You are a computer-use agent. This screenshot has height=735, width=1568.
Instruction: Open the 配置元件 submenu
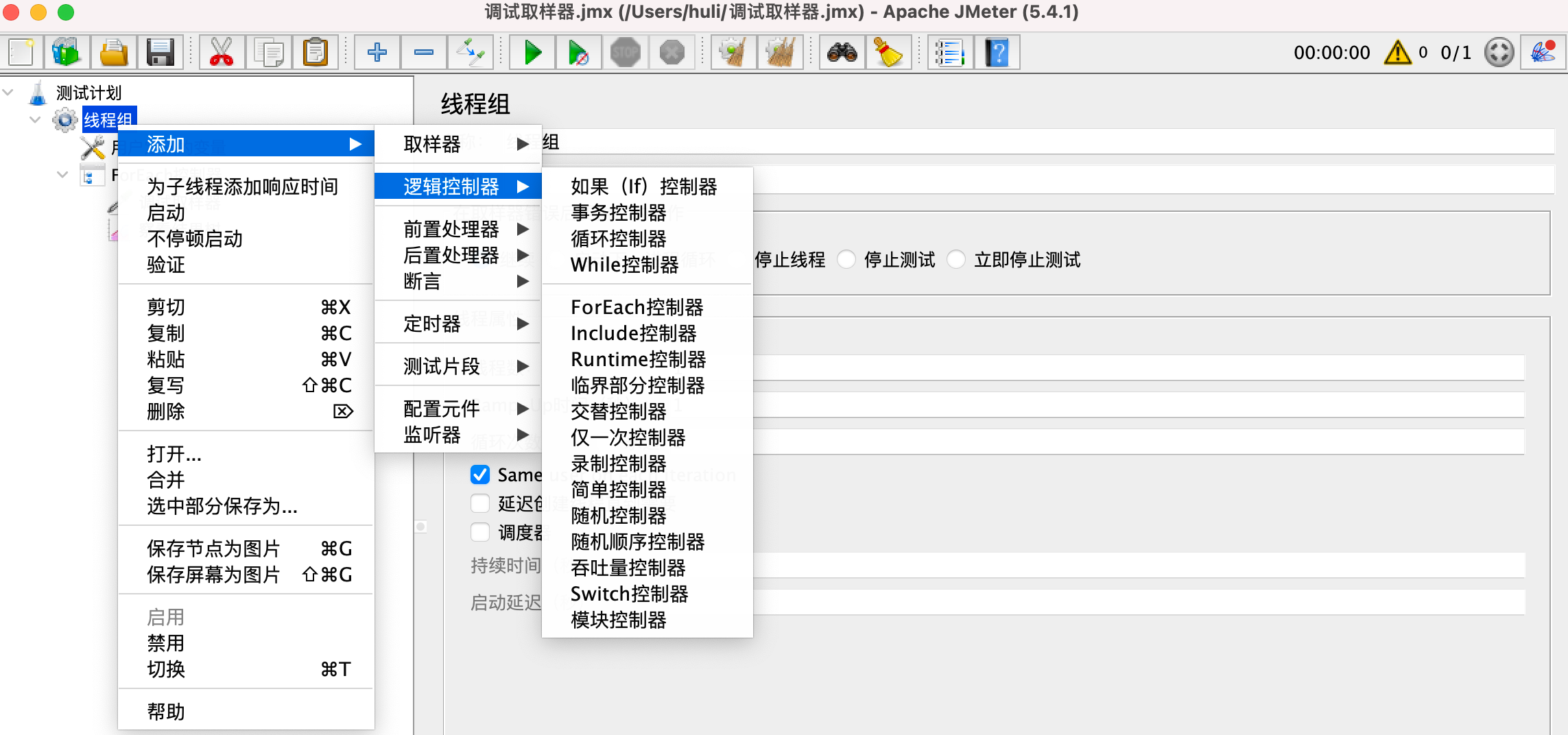tap(458, 409)
